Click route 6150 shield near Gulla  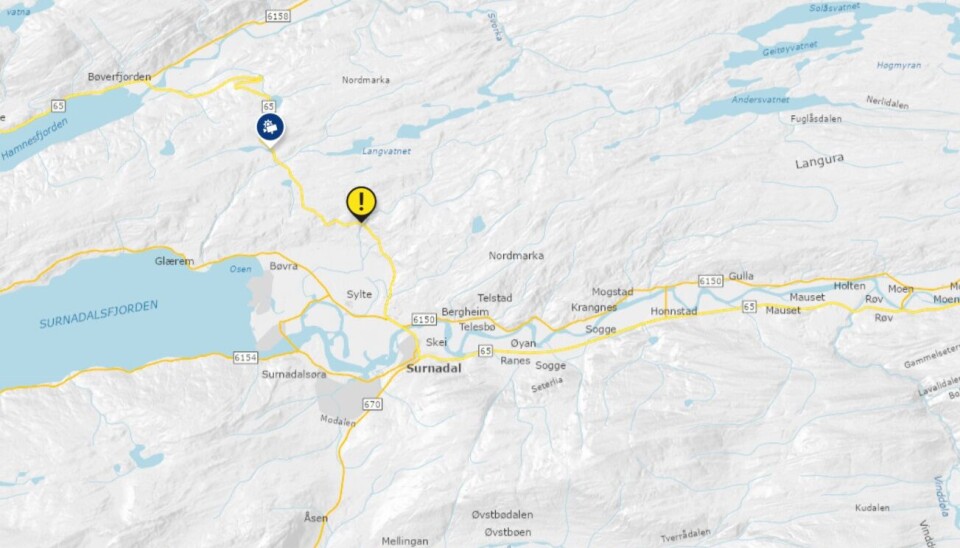click(711, 281)
